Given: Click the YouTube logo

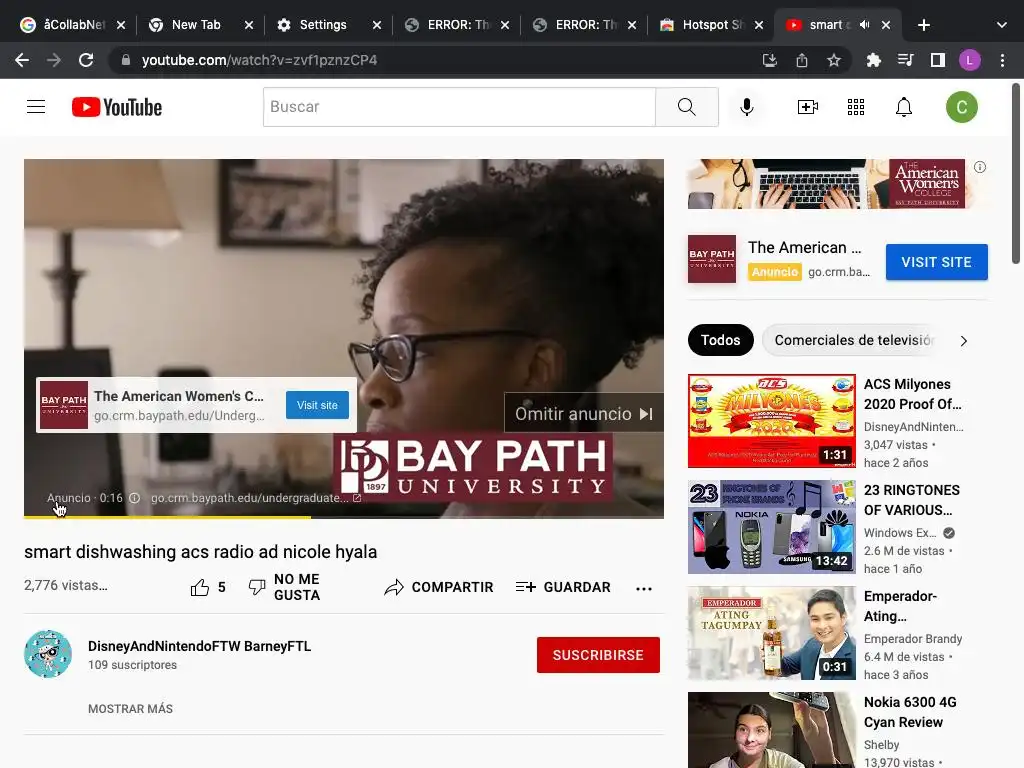Looking at the screenshot, I should tap(117, 107).
